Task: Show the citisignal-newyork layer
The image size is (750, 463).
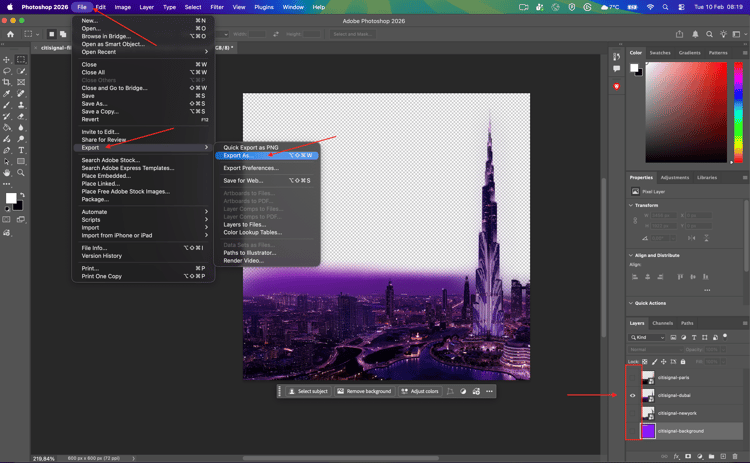Action: pos(633,413)
